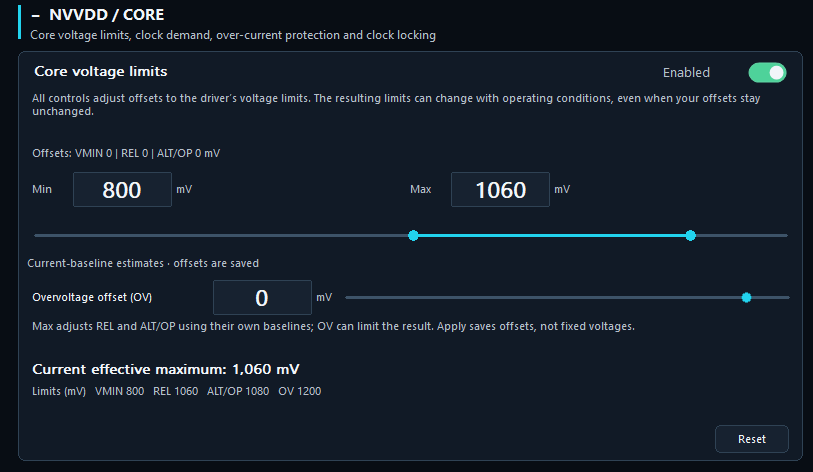Image resolution: width=813 pixels, height=472 pixels.
Task: Click the Min voltage field showing 800
Action: pos(122,190)
